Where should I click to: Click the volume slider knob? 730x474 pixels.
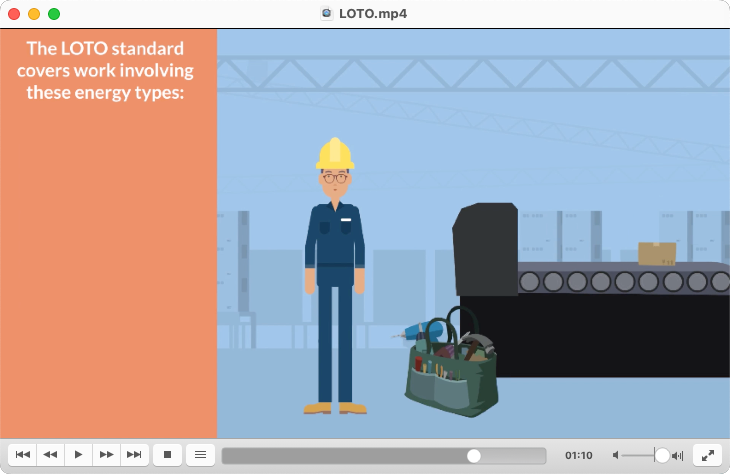coord(662,455)
